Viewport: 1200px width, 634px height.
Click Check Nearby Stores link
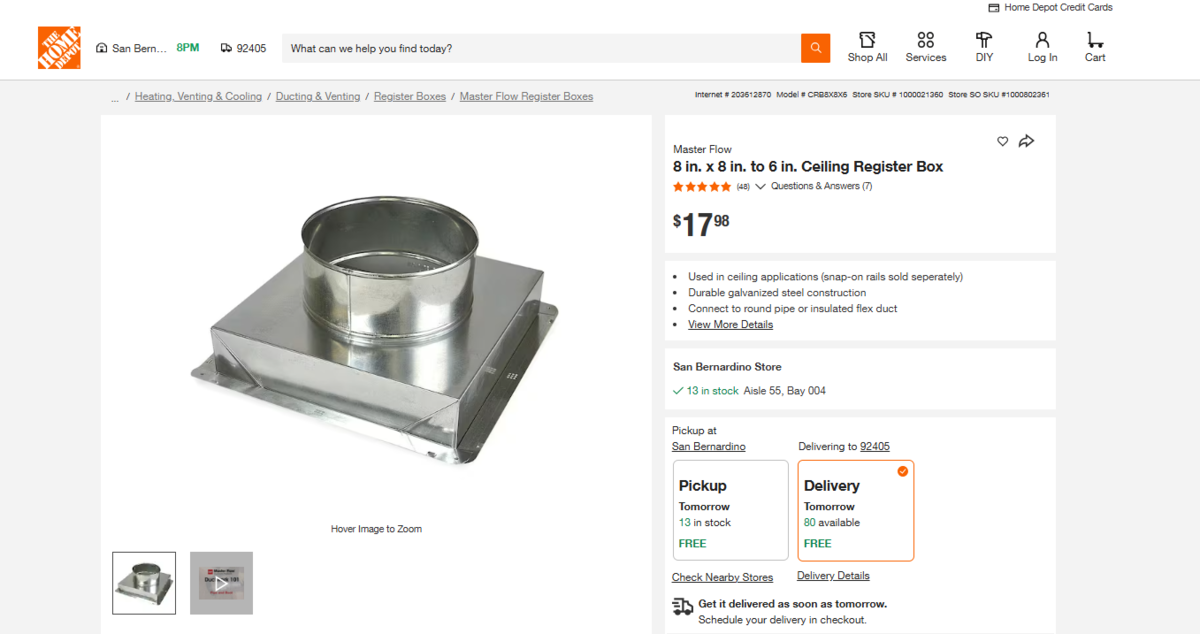[x=722, y=578]
